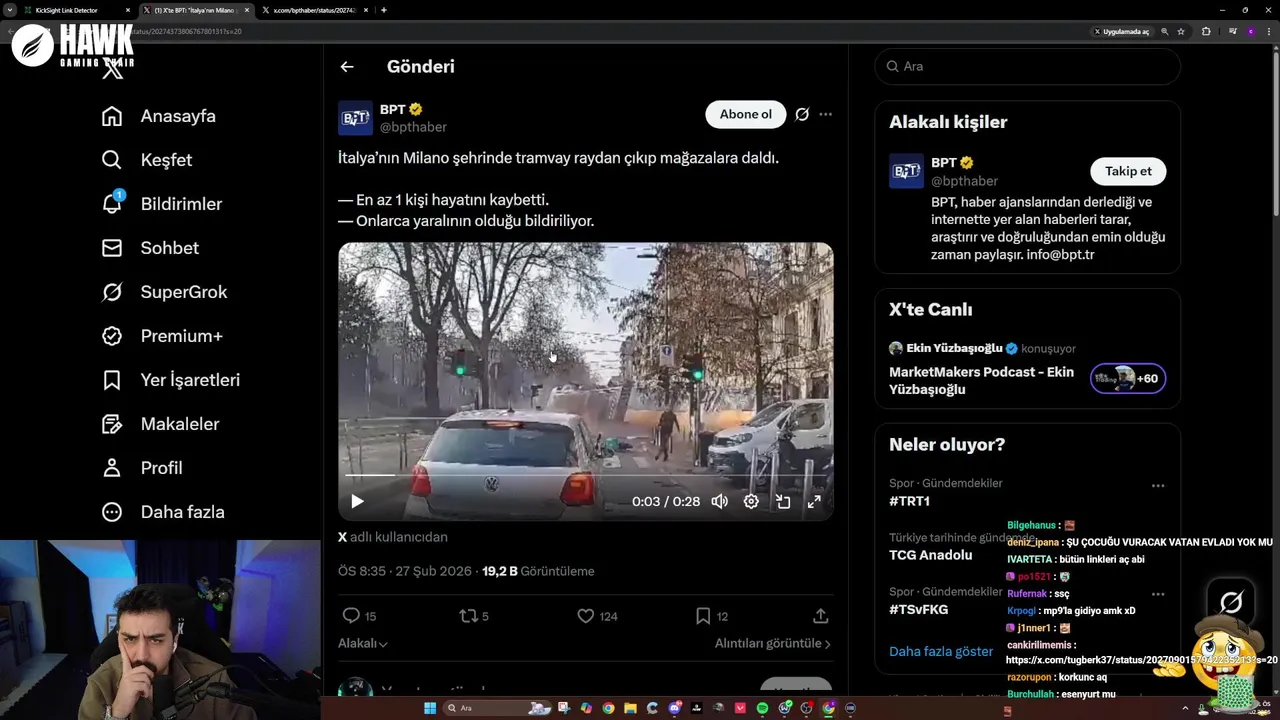Open post's three-dot more menu

(x=825, y=114)
